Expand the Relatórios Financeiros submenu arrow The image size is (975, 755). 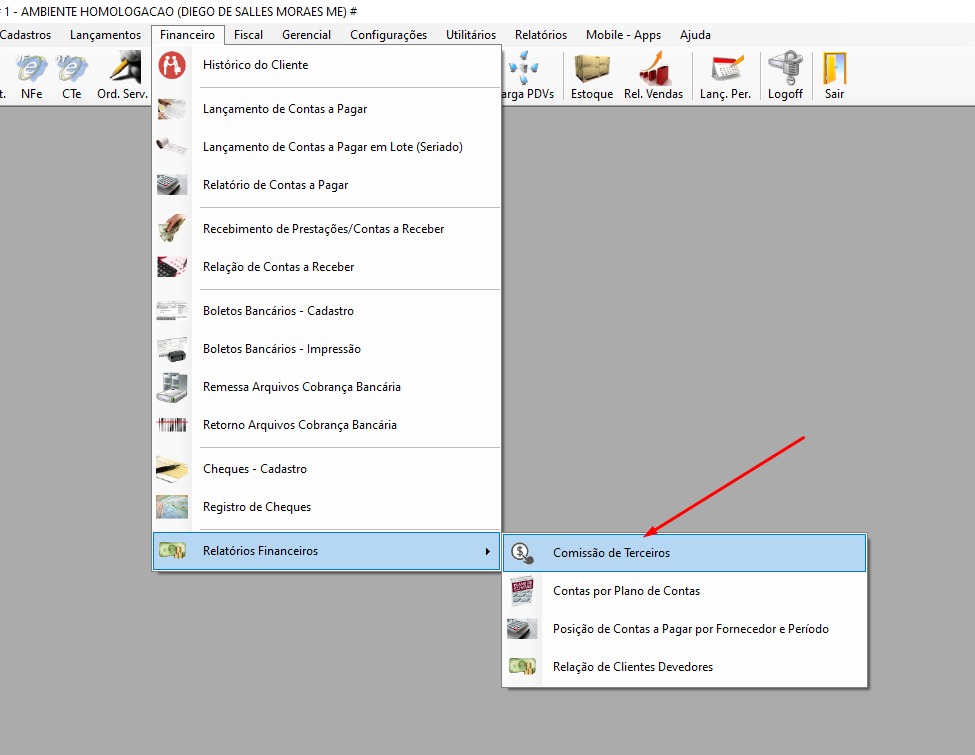pyautogui.click(x=488, y=551)
